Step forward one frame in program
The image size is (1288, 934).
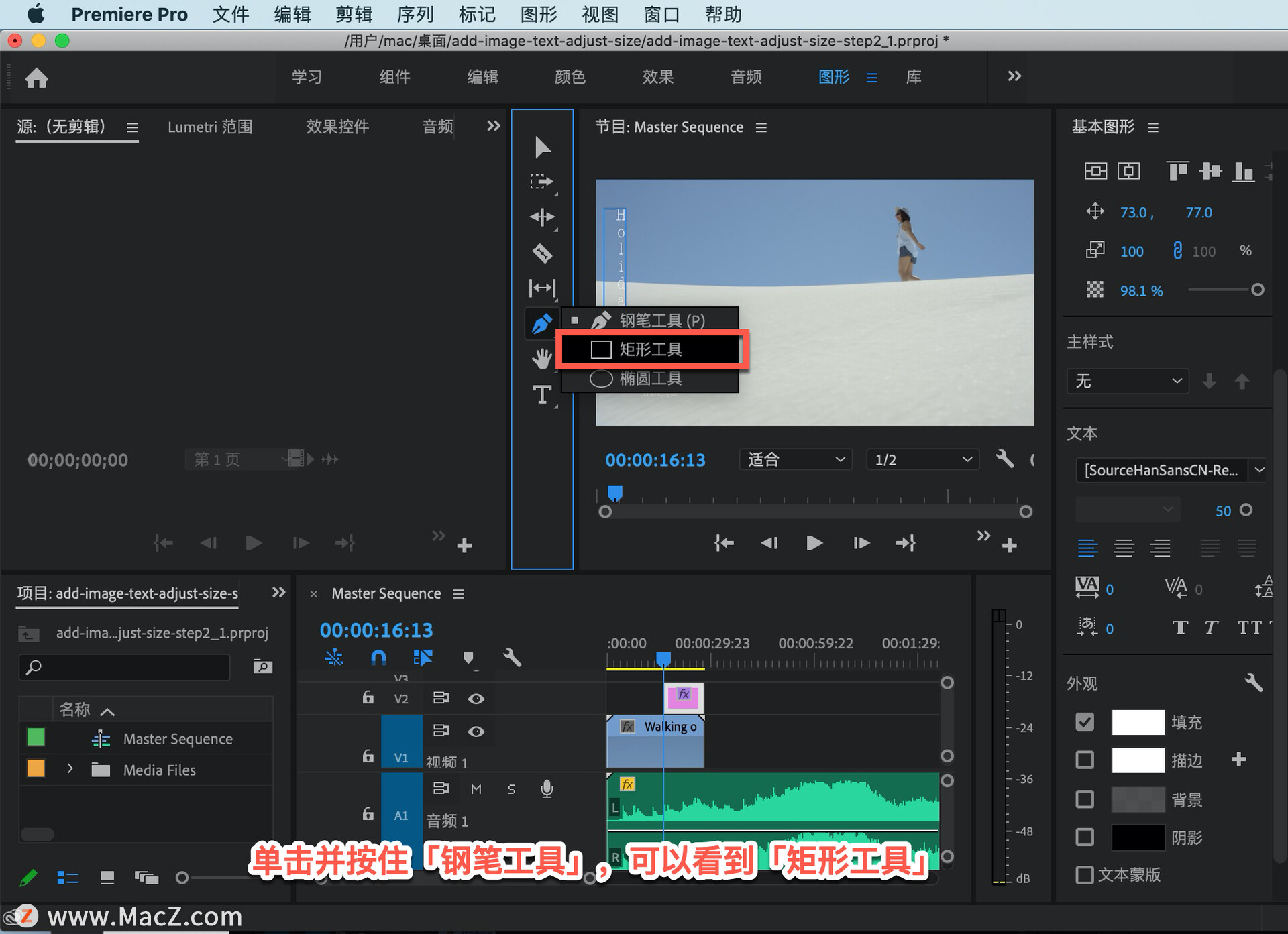point(861,542)
